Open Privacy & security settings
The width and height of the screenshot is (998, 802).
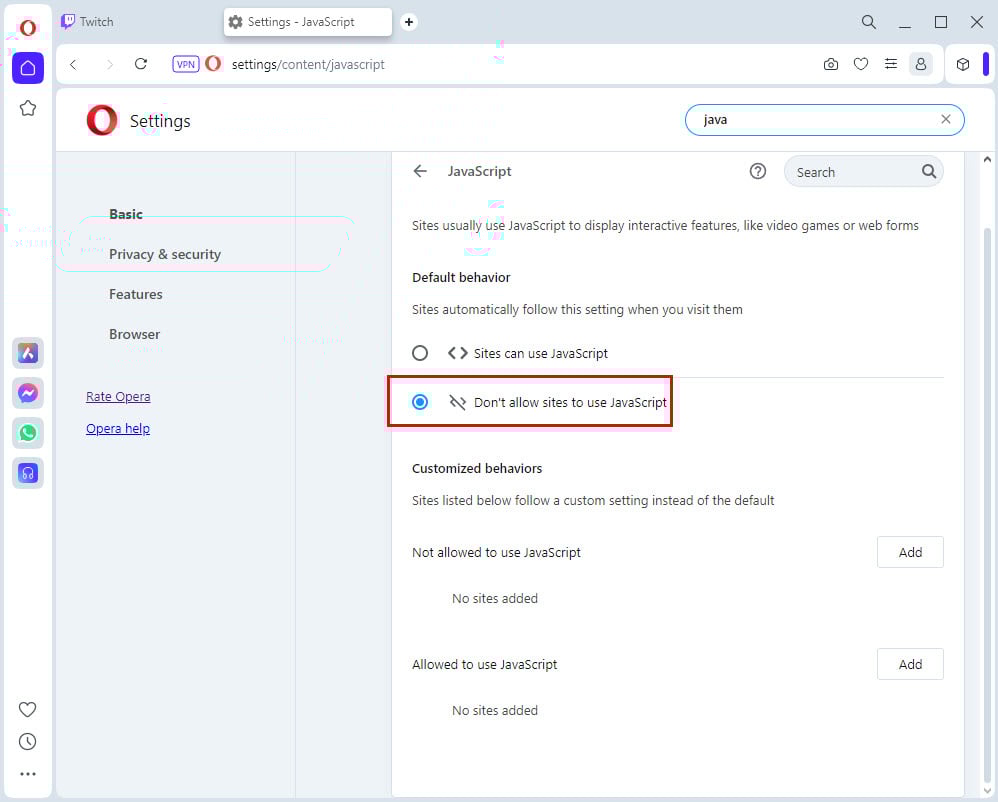[x=165, y=255]
